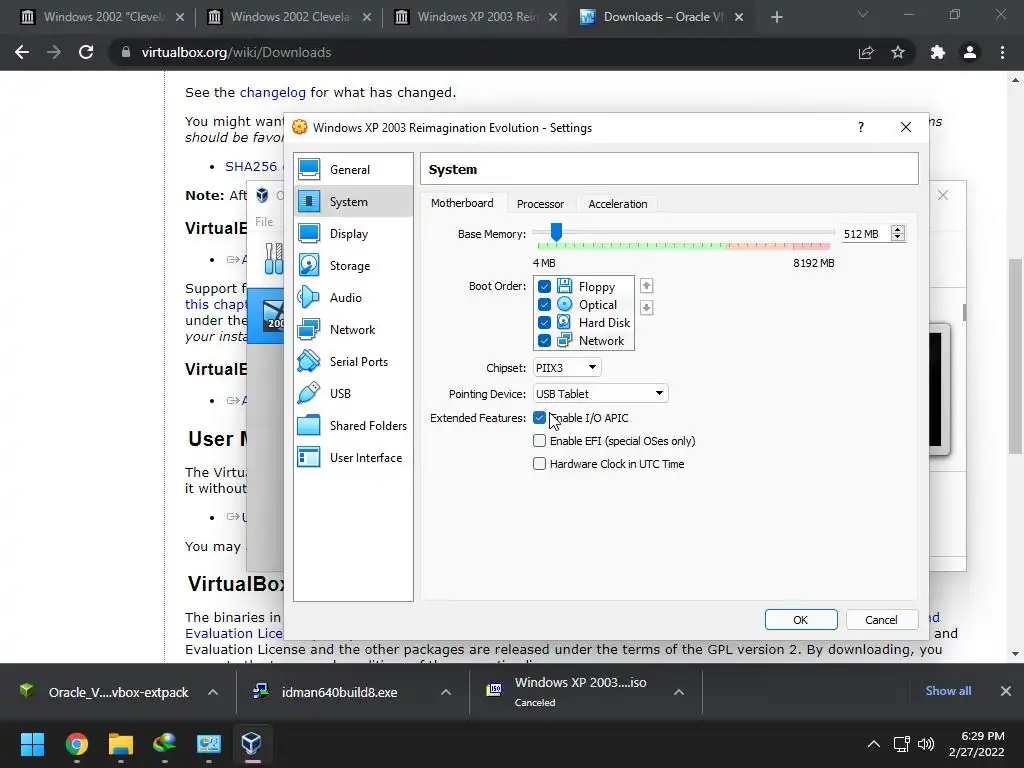Open the Storage settings icon
The width and height of the screenshot is (1024, 768).
click(309, 266)
